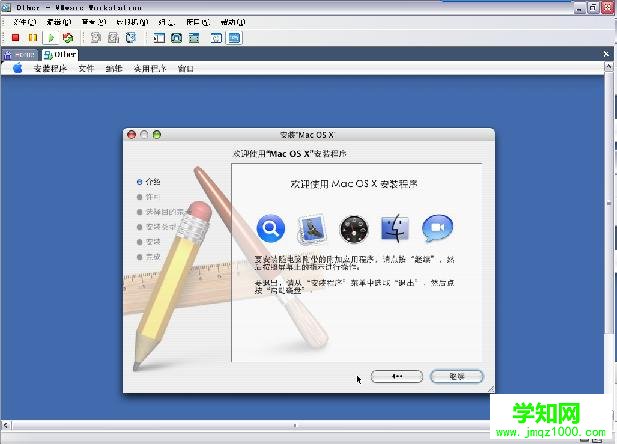617x444 pixels.
Task: Click the 继续 (Continue) button
Action: coord(456,376)
